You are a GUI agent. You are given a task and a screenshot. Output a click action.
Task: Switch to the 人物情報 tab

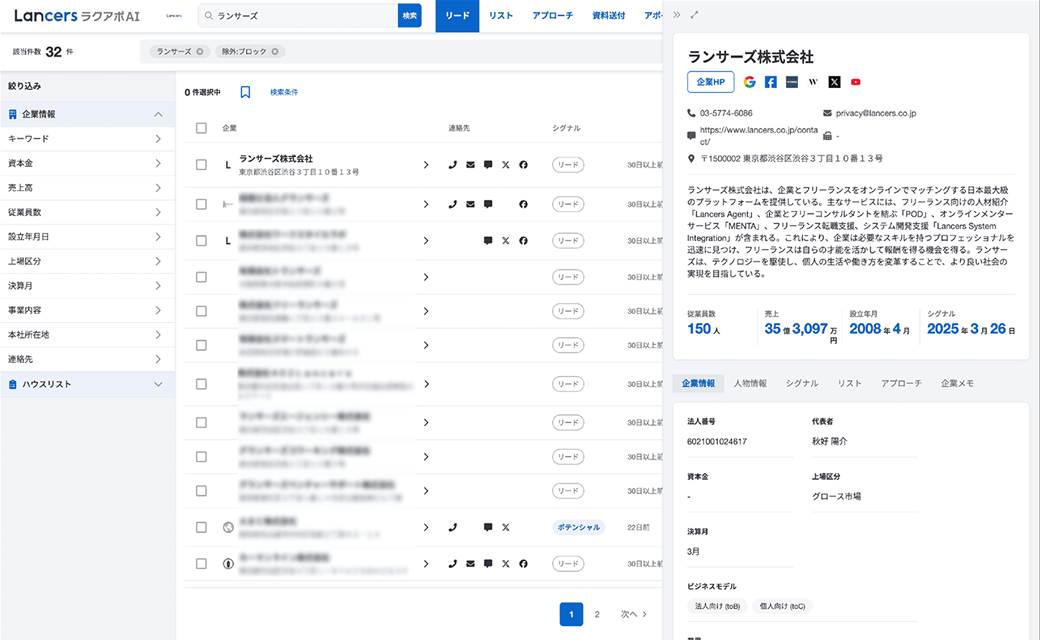749,383
